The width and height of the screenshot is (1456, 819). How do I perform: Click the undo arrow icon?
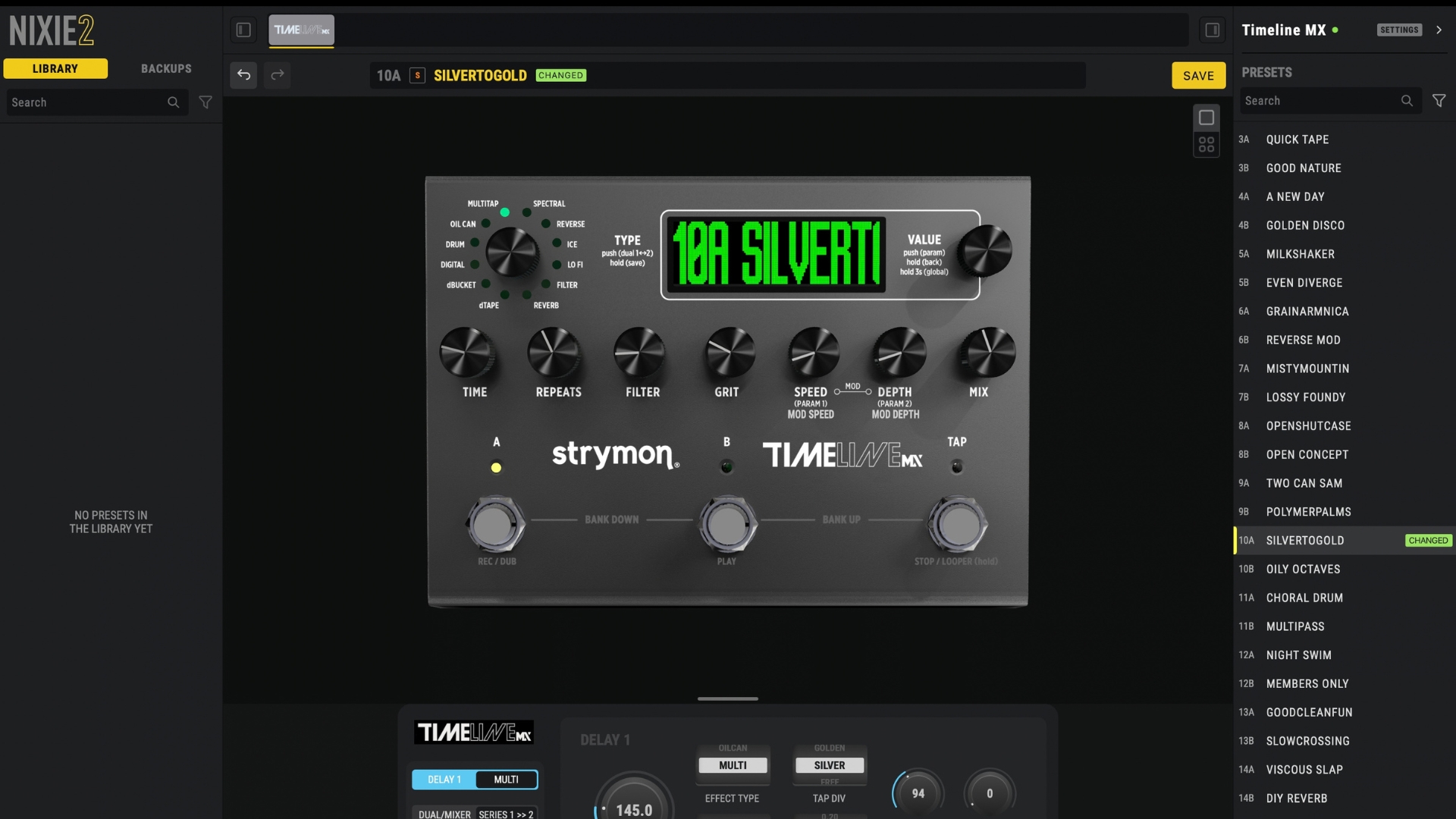(243, 74)
